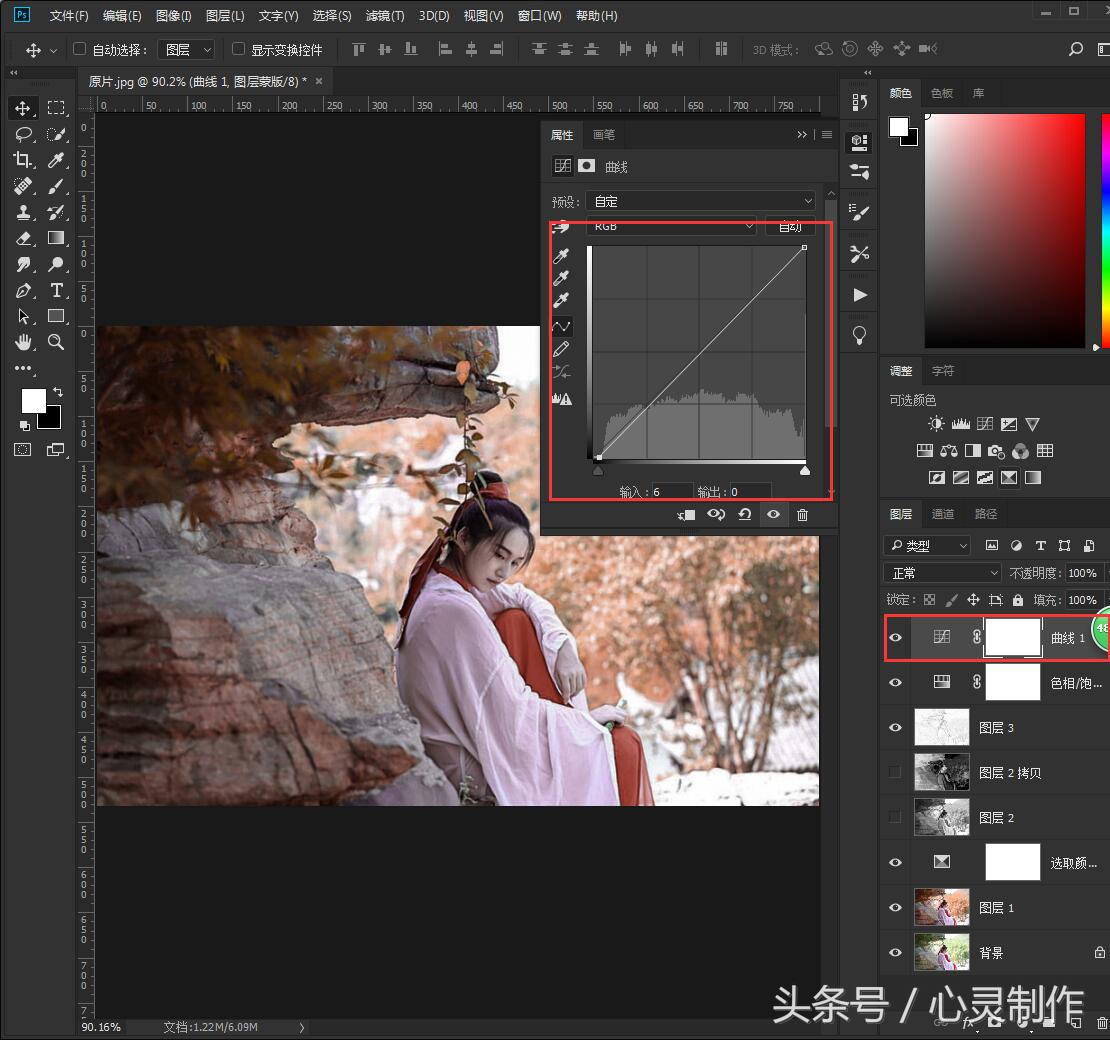
Task: Click the 曲线 1 layer mask thumbnail
Action: (1013, 637)
